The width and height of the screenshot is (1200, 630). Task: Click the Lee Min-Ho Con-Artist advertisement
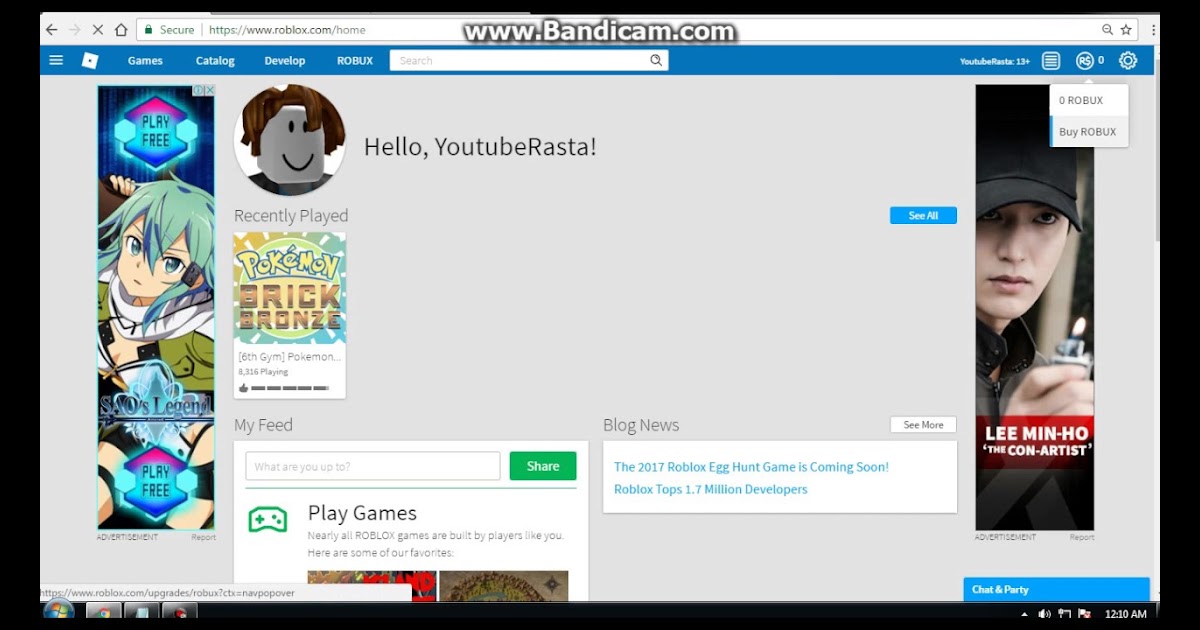1035,307
